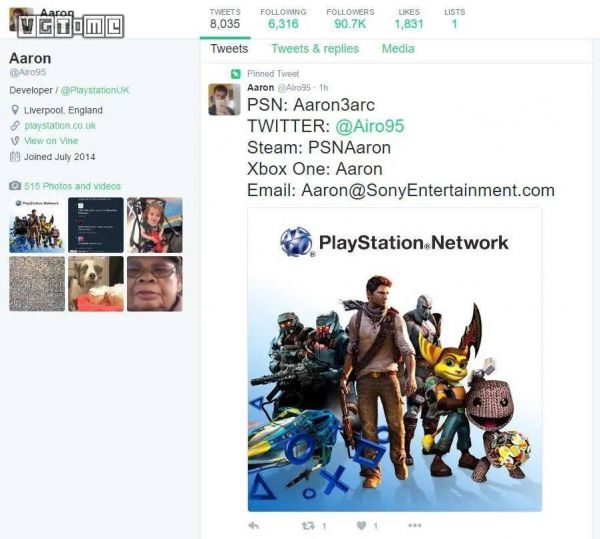Viewport: 600px width, 539px height.
Task: Open the PlayStation Network image in tweet
Action: [x=395, y=360]
